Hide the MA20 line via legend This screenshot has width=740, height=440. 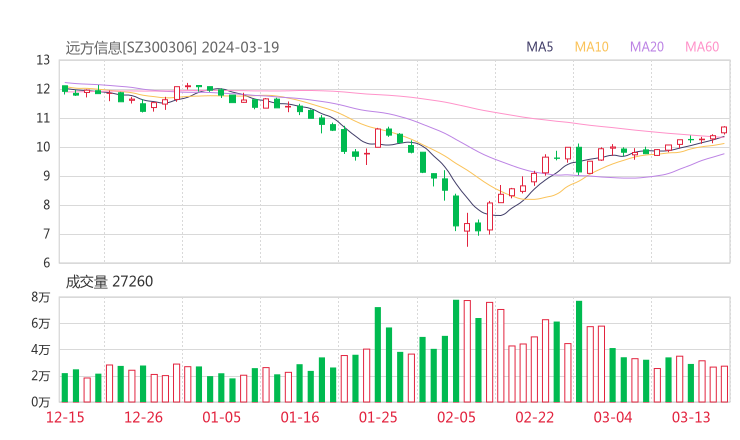click(x=647, y=46)
